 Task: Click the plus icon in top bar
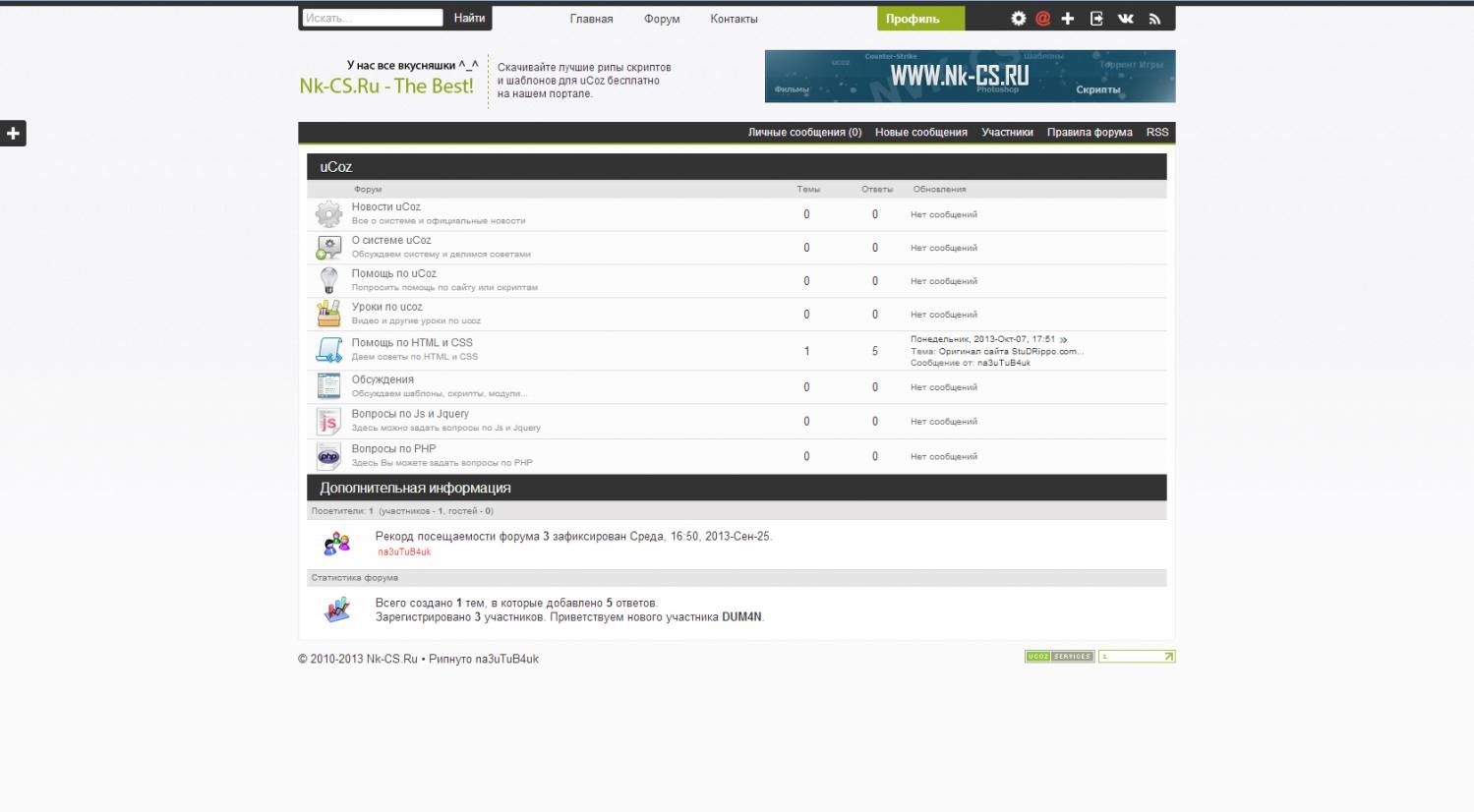(1068, 19)
